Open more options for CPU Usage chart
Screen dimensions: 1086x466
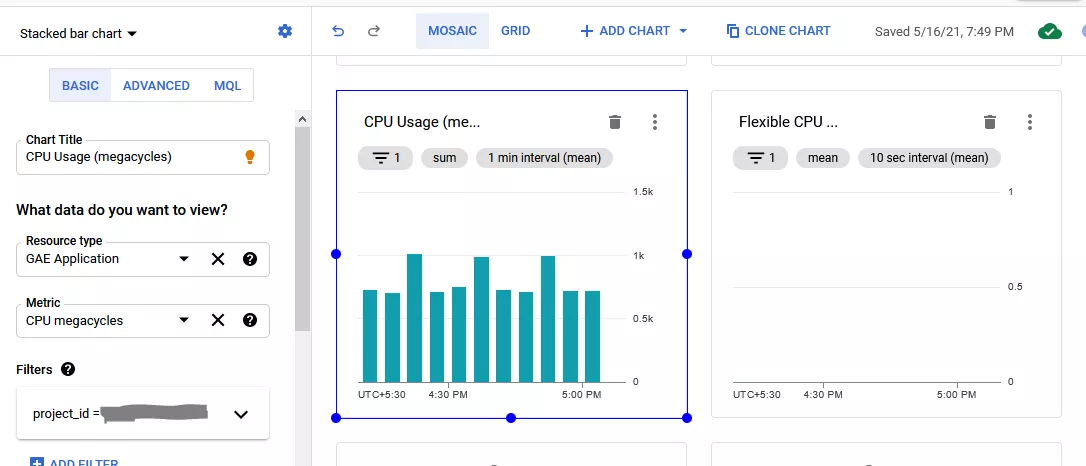[x=655, y=123]
